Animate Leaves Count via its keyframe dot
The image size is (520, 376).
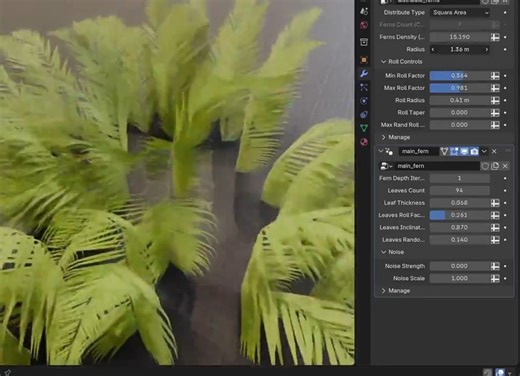coord(505,191)
